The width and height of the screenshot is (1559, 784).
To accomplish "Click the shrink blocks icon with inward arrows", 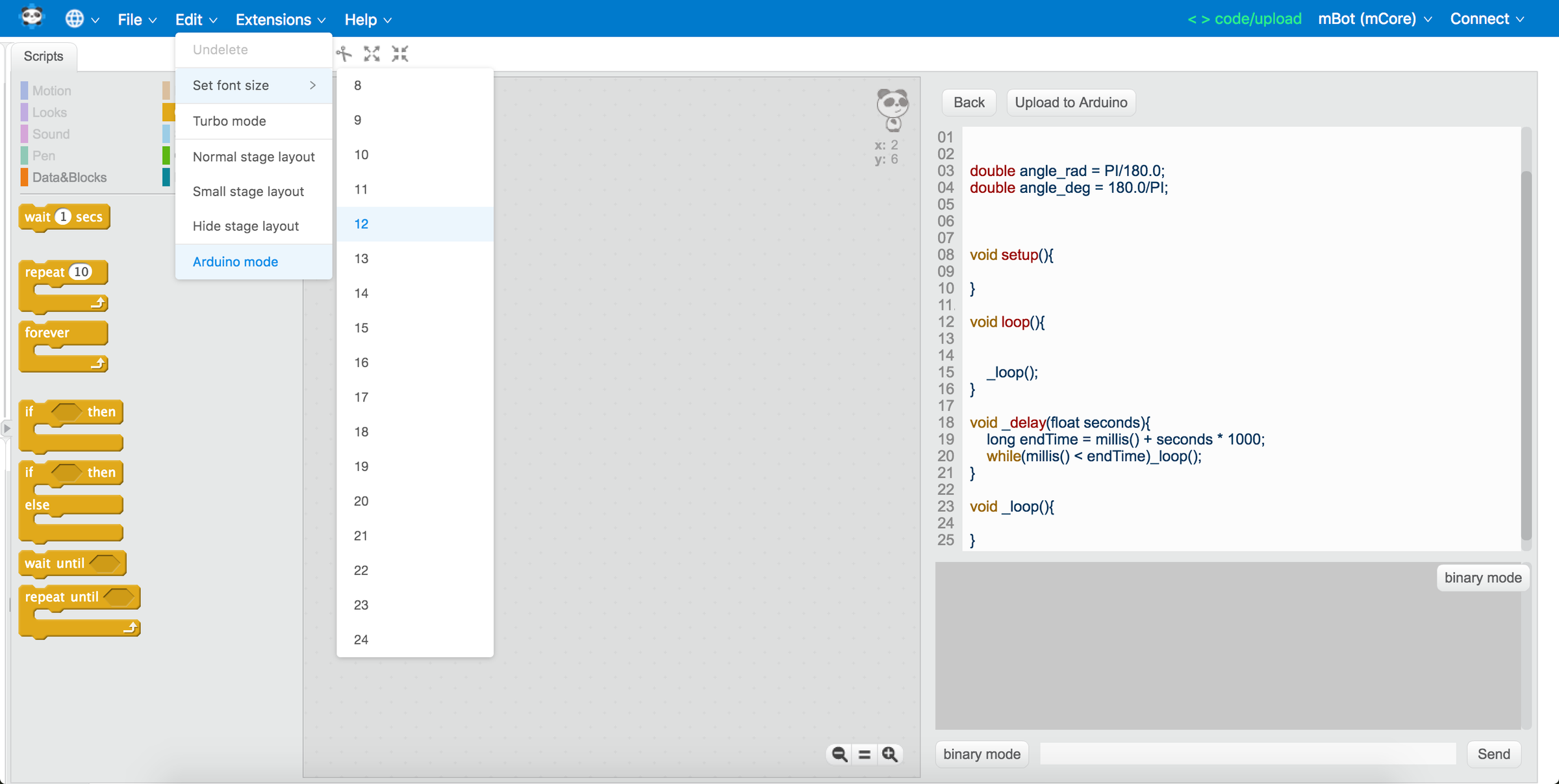I will coord(400,53).
